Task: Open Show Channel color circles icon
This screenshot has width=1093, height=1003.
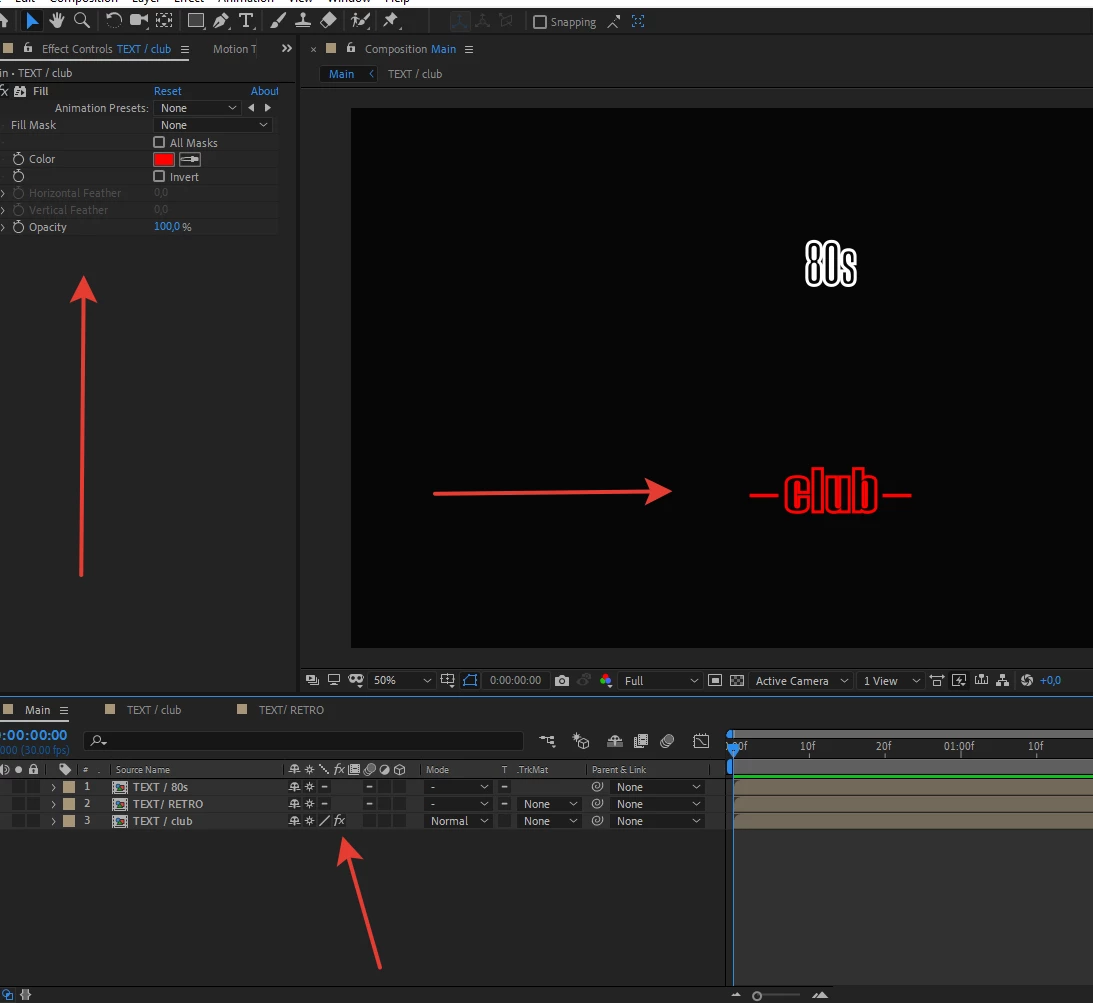Action: pyautogui.click(x=606, y=681)
